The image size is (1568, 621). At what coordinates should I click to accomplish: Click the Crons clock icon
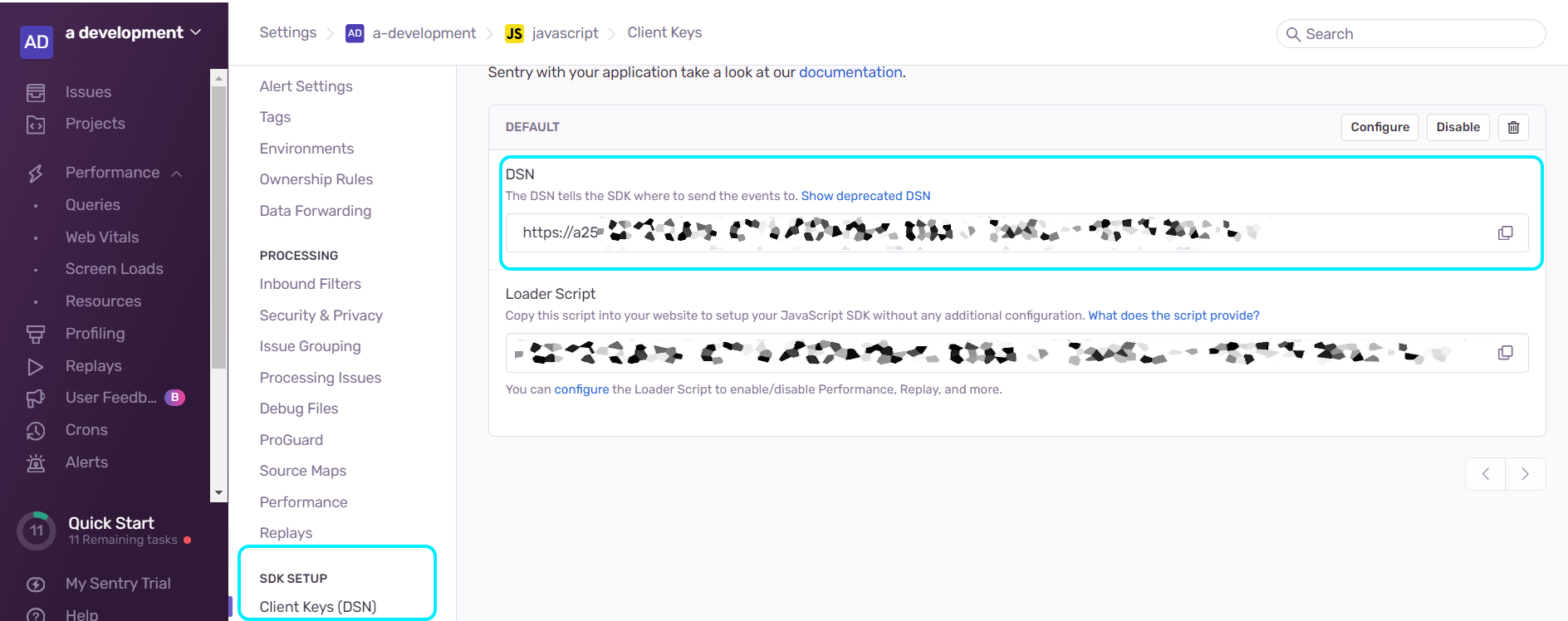pyautogui.click(x=36, y=431)
